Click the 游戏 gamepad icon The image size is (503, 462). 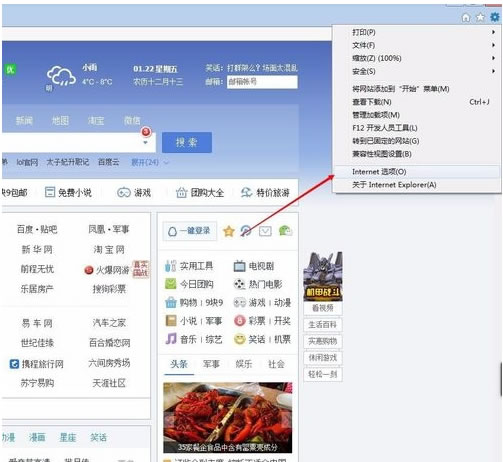coord(124,192)
